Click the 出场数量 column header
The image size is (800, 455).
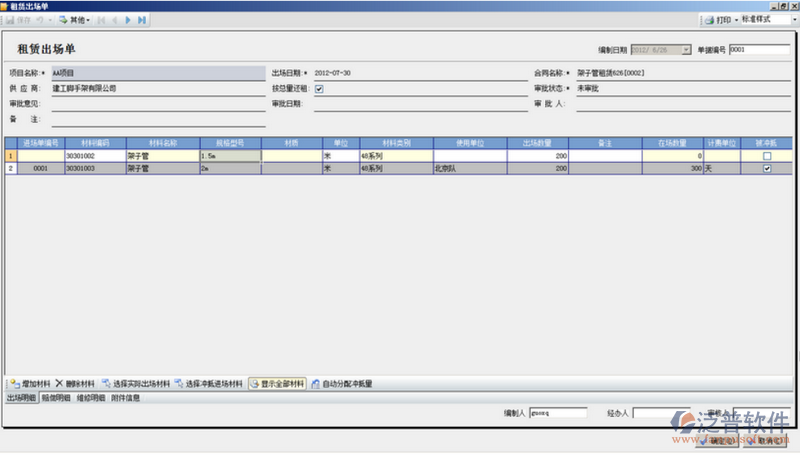[x=537, y=143]
